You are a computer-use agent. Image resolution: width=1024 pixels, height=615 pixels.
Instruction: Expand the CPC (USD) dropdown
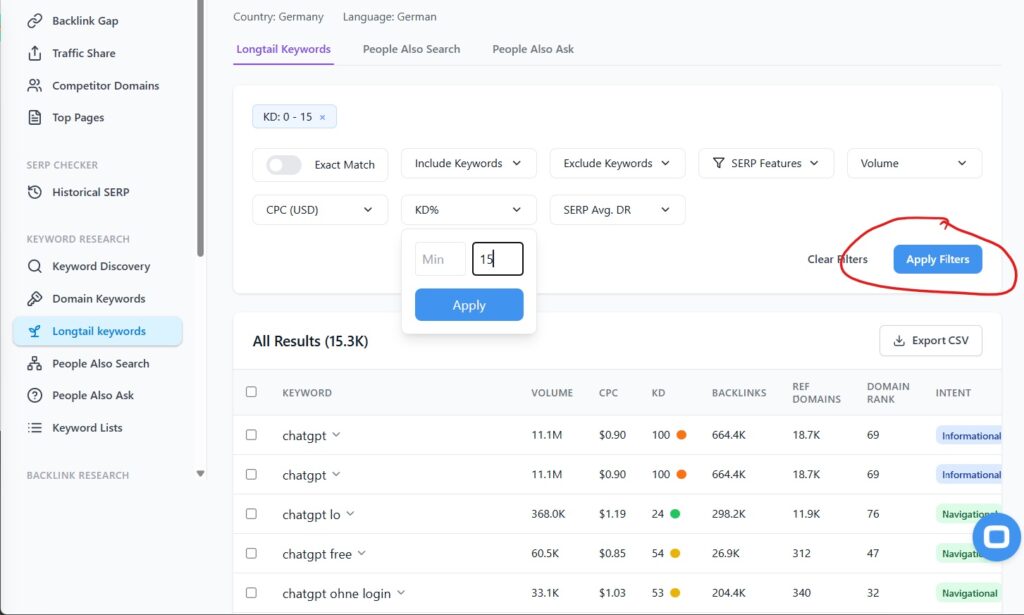(319, 210)
